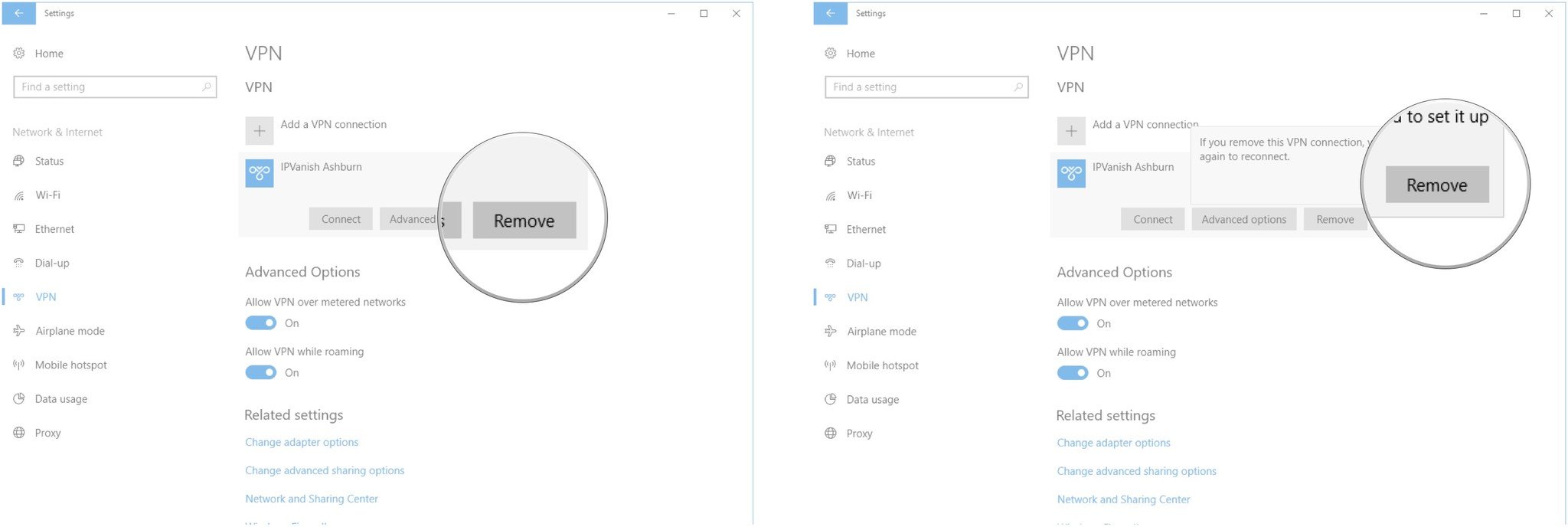Toggle Allow VPN while roaming in left window
1568x527 pixels.
260,372
